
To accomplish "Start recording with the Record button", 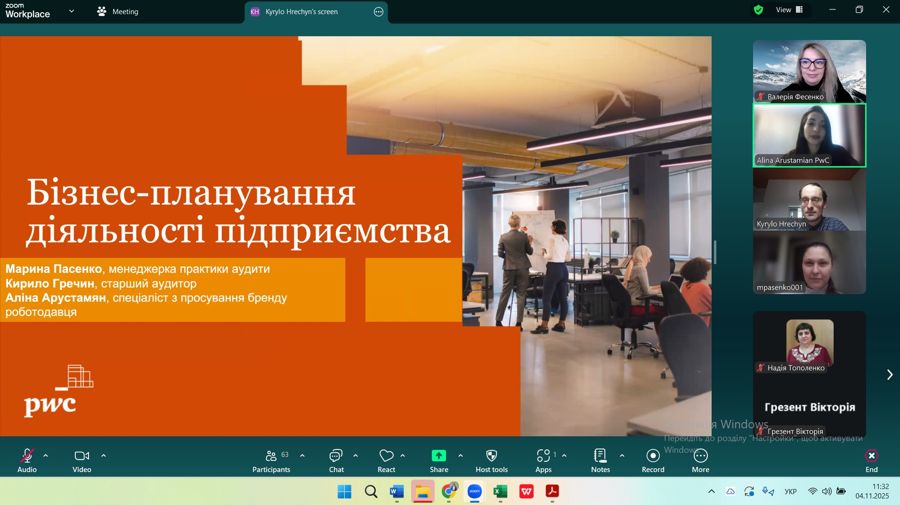I will [653, 457].
